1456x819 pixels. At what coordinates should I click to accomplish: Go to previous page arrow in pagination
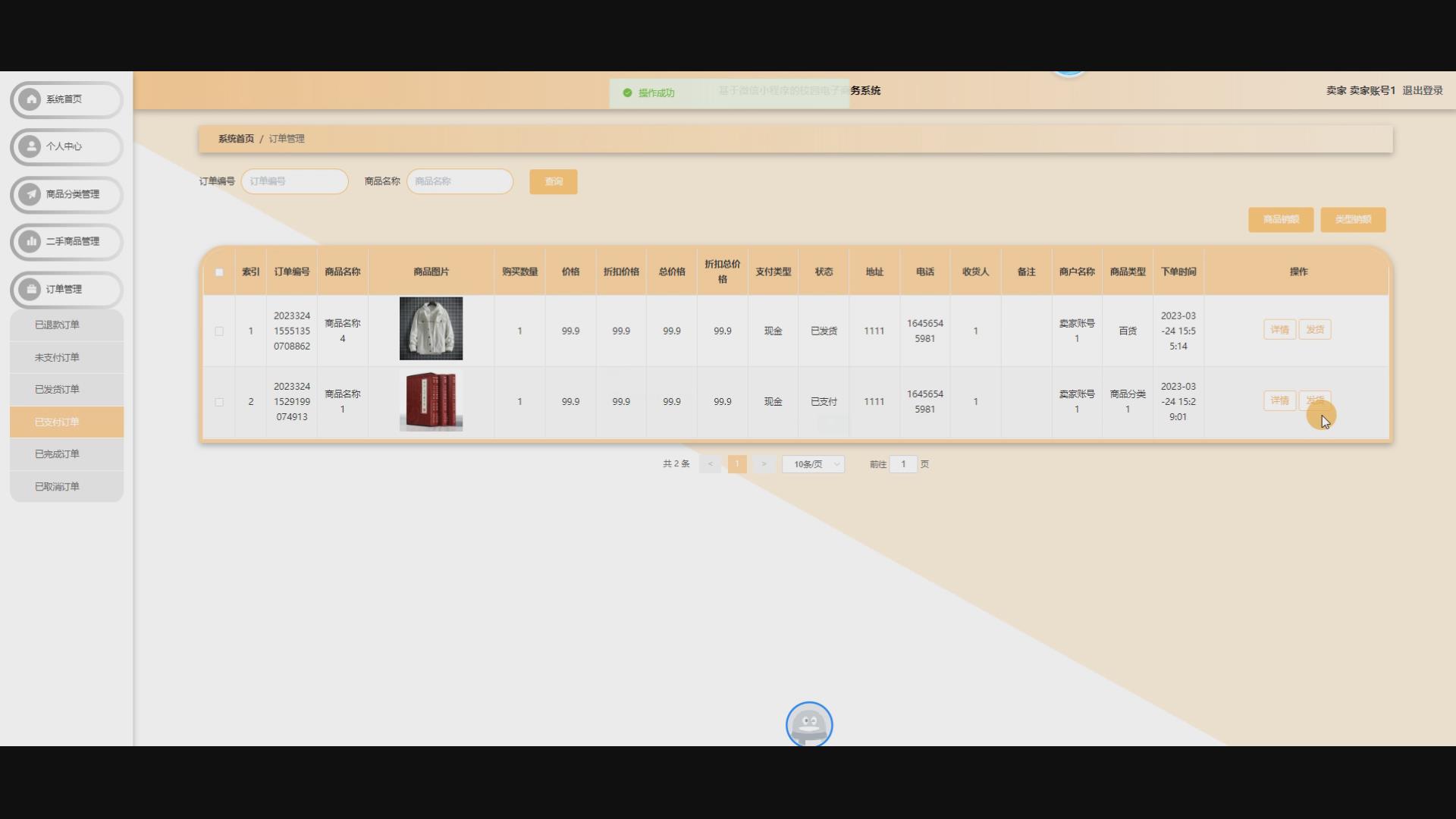(710, 464)
